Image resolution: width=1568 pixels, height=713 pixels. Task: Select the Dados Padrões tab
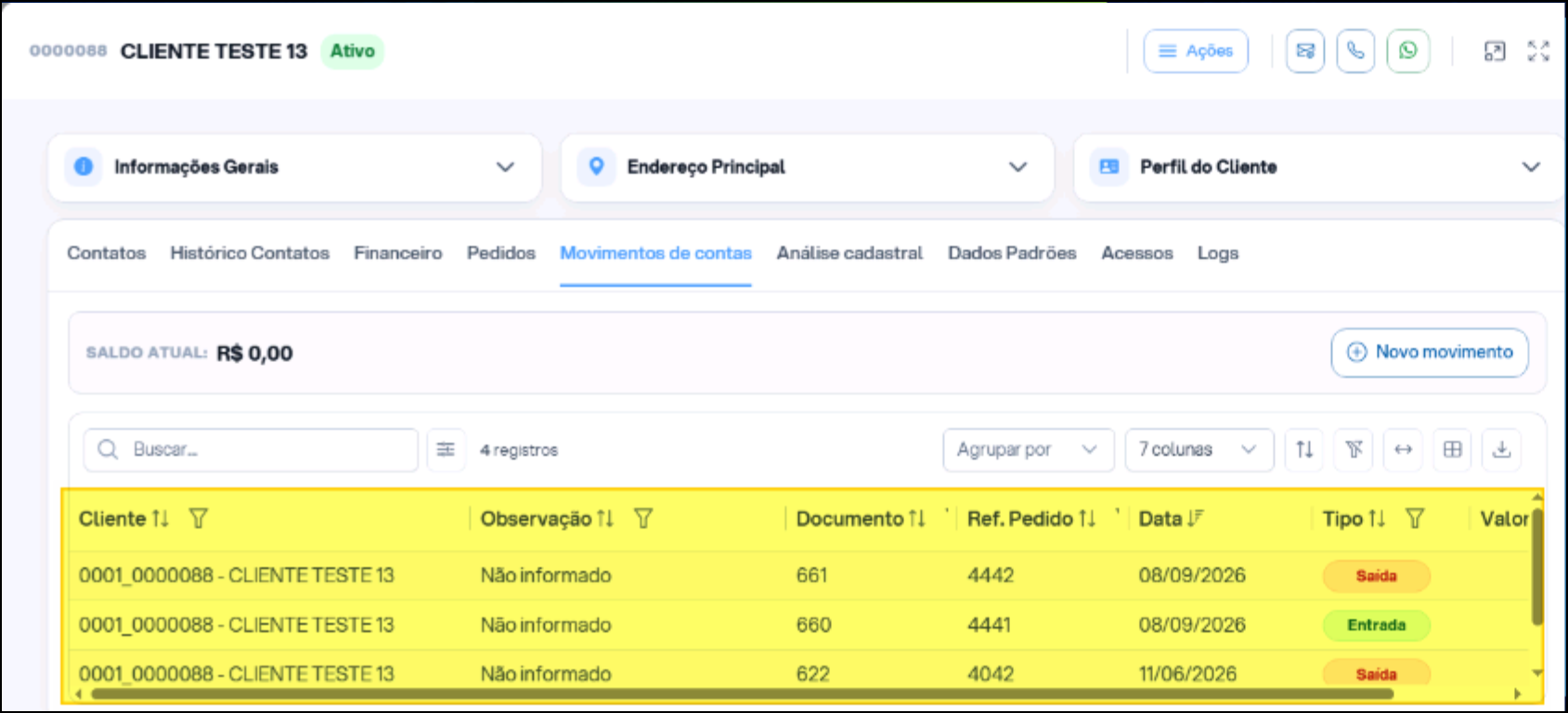pyautogui.click(x=1012, y=253)
